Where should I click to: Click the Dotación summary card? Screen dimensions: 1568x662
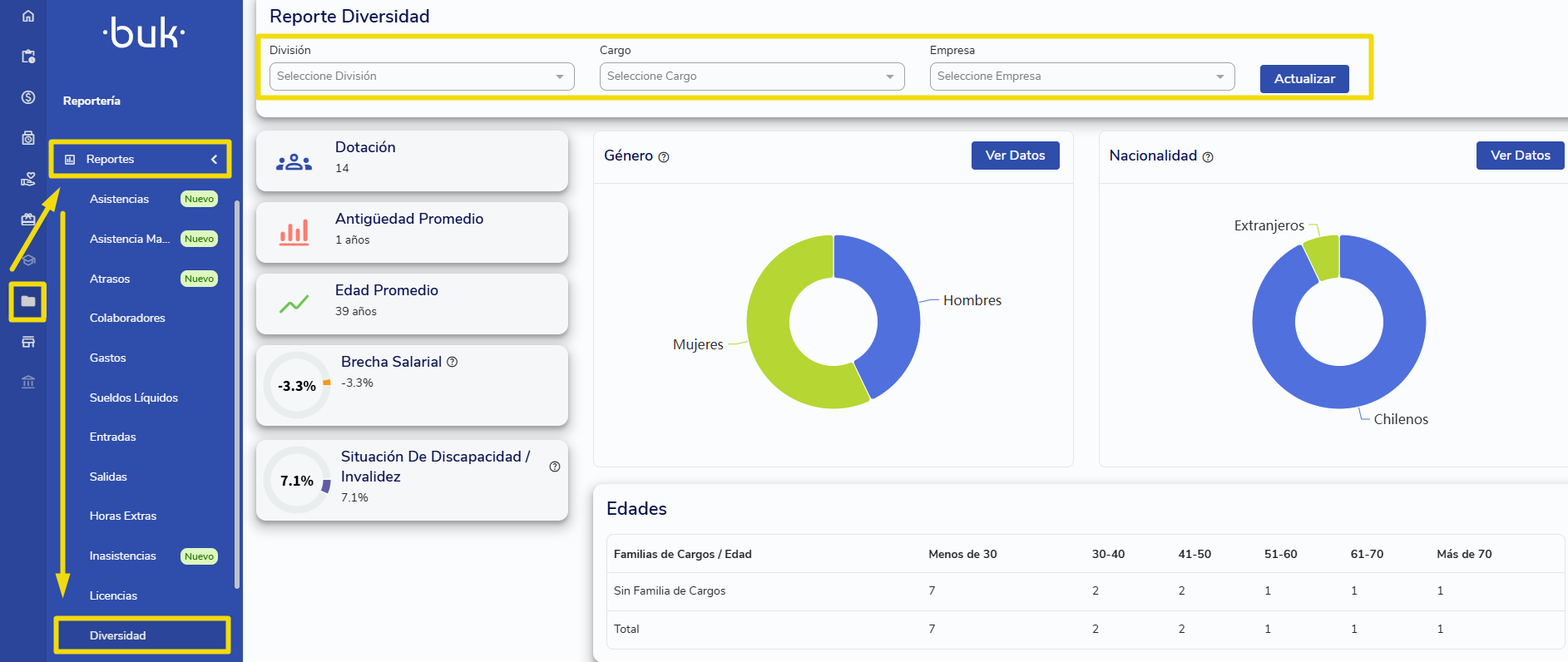click(413, 161)
